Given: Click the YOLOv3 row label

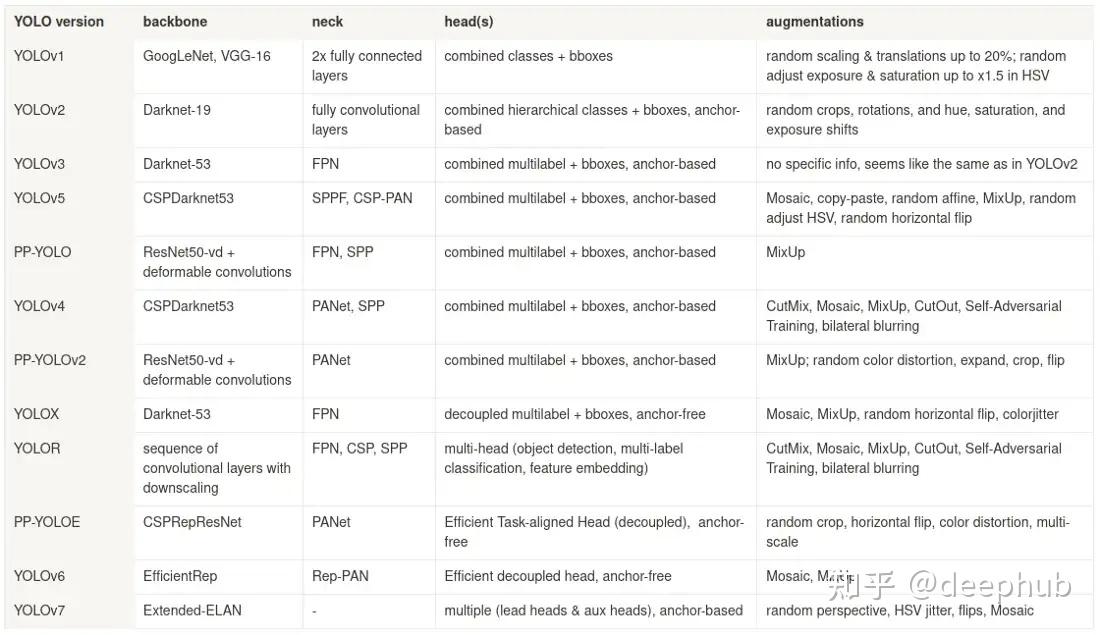Looking at the screenshot, I should 39,164.
